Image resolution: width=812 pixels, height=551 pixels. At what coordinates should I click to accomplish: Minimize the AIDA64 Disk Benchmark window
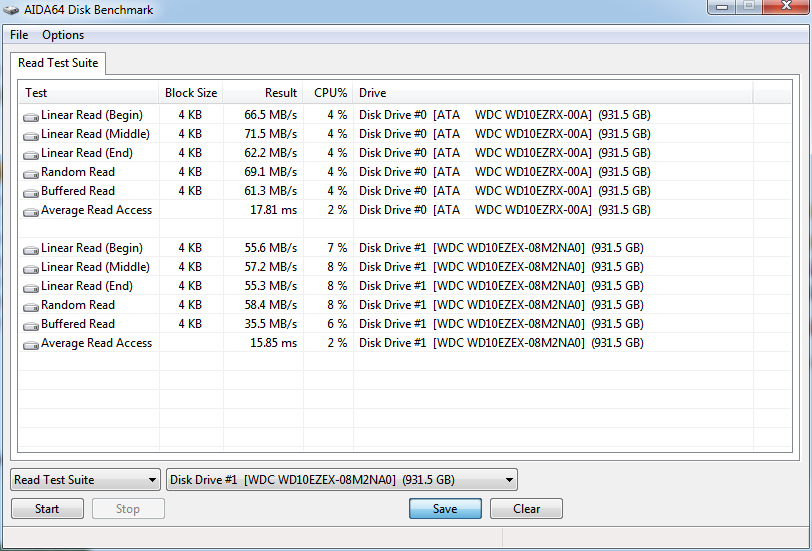pos(722,6)
